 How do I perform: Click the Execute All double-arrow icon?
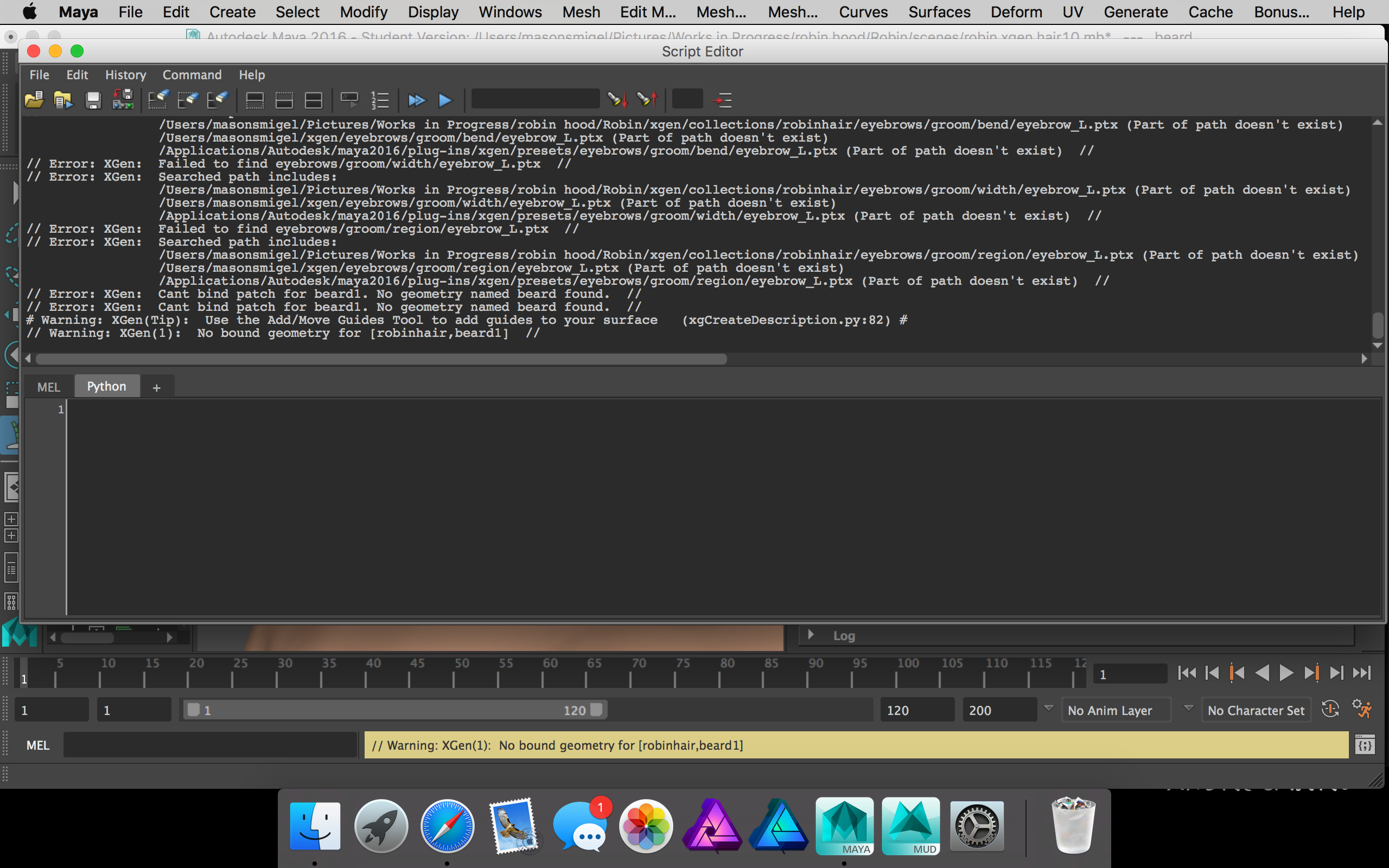[417, 100]
